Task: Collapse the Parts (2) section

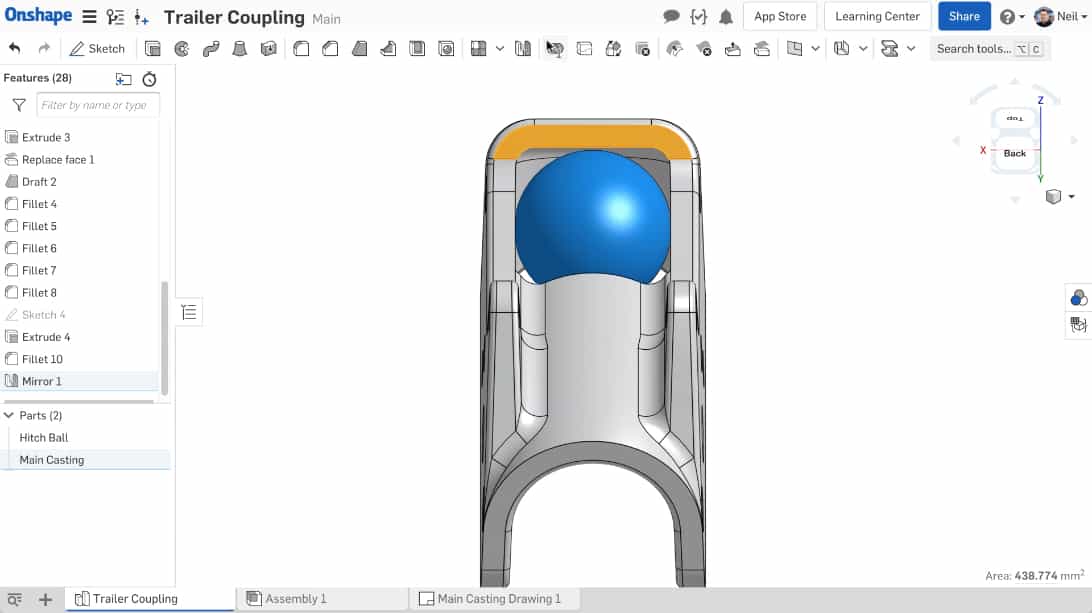Action: click(x=9, y=415)
